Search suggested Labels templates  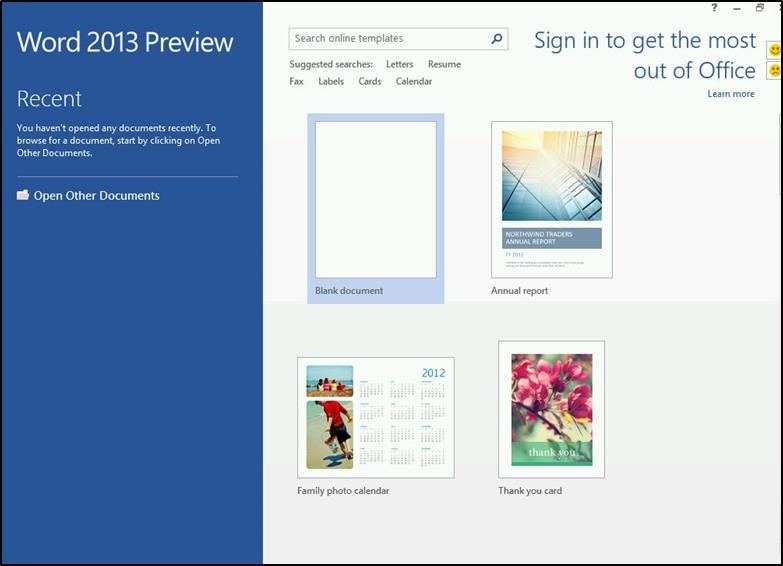tap(331, 81)
